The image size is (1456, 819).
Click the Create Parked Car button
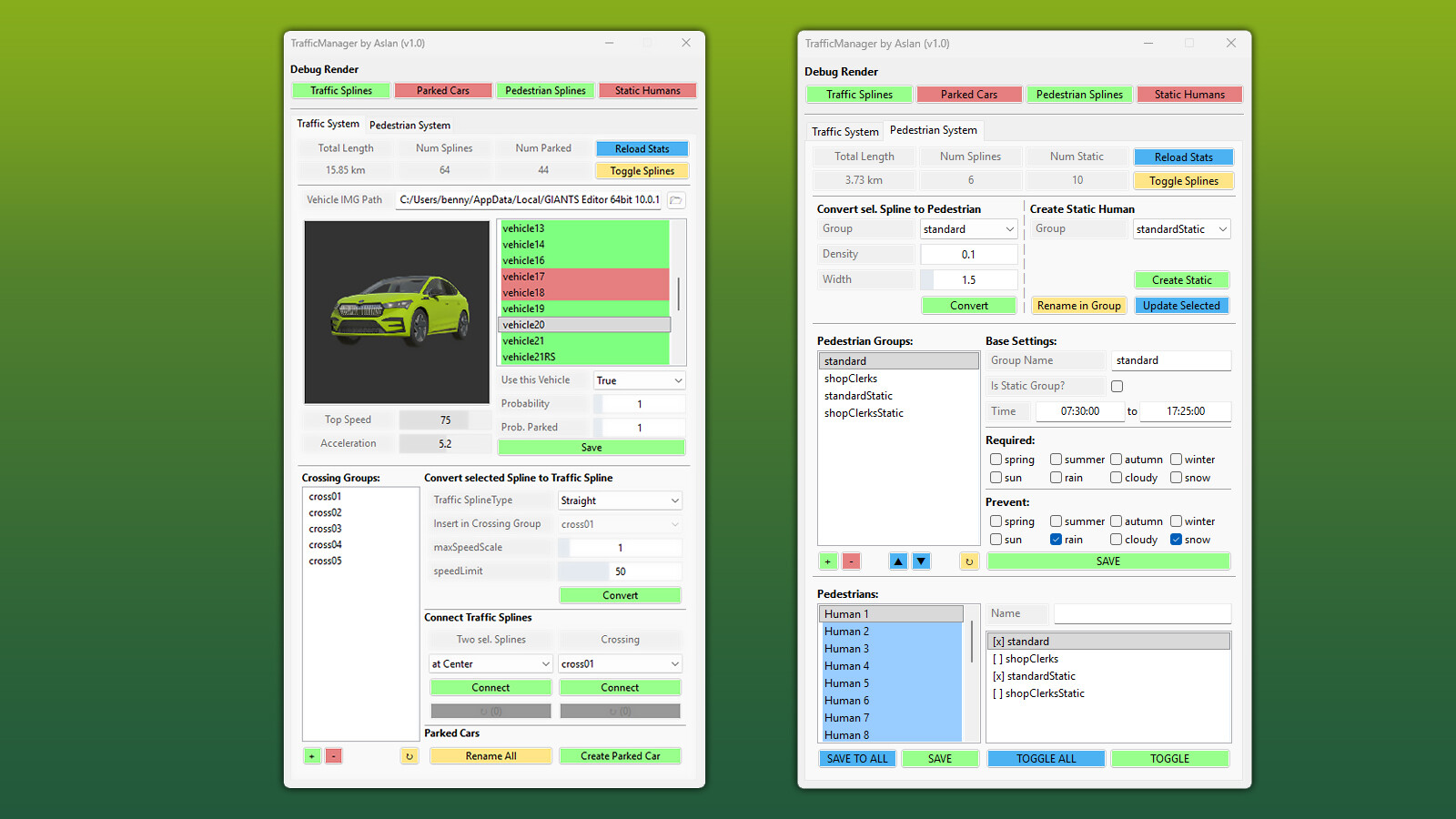(620, 755)
